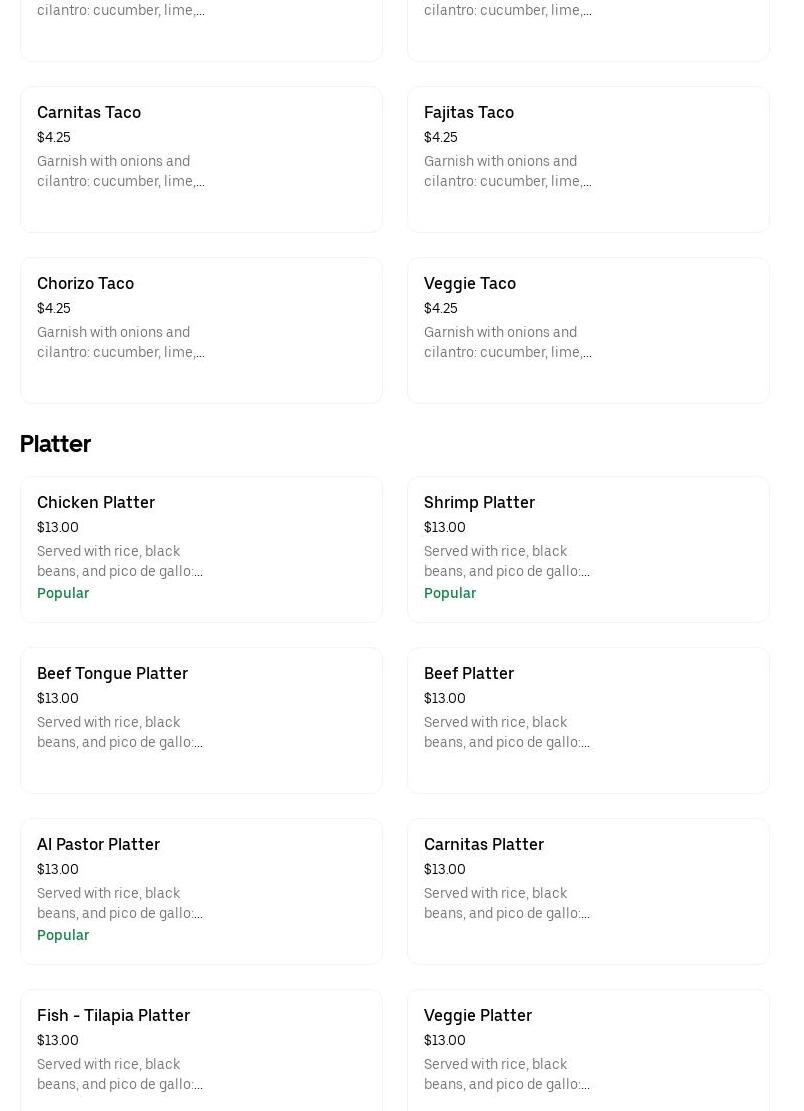Click the Chorizo Taco title
804x1111 pixels.
pos(85,284)
